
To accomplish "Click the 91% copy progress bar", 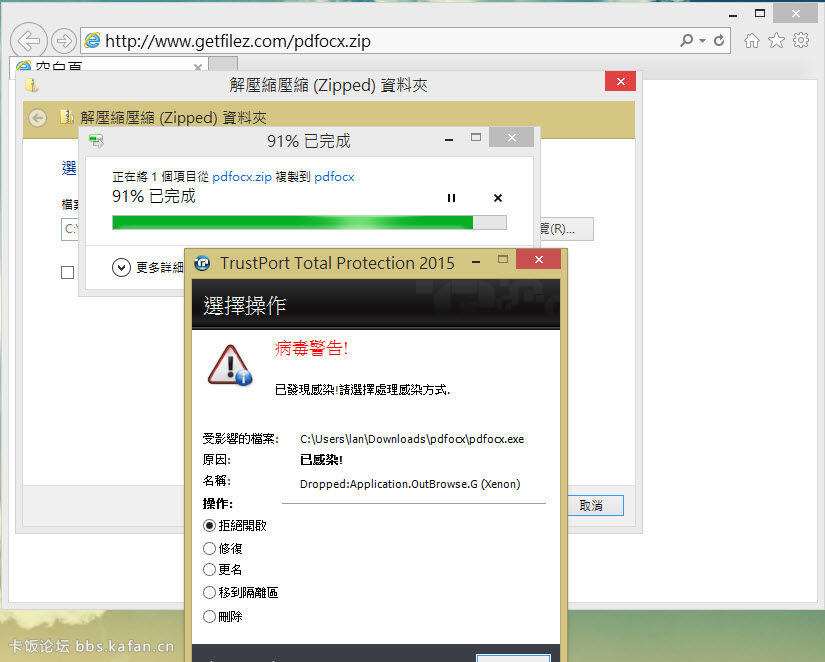I will (x=309, y=223).
